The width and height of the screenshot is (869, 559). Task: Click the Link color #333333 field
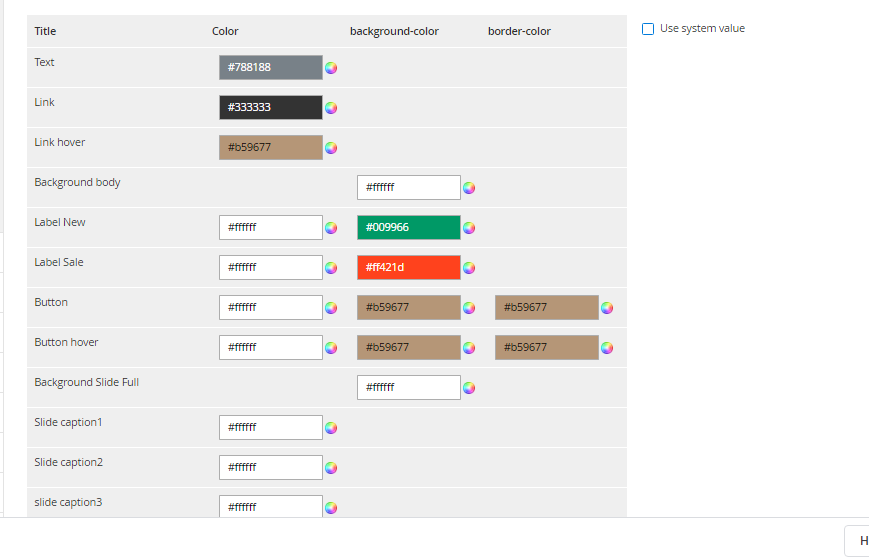click(271, 107)
